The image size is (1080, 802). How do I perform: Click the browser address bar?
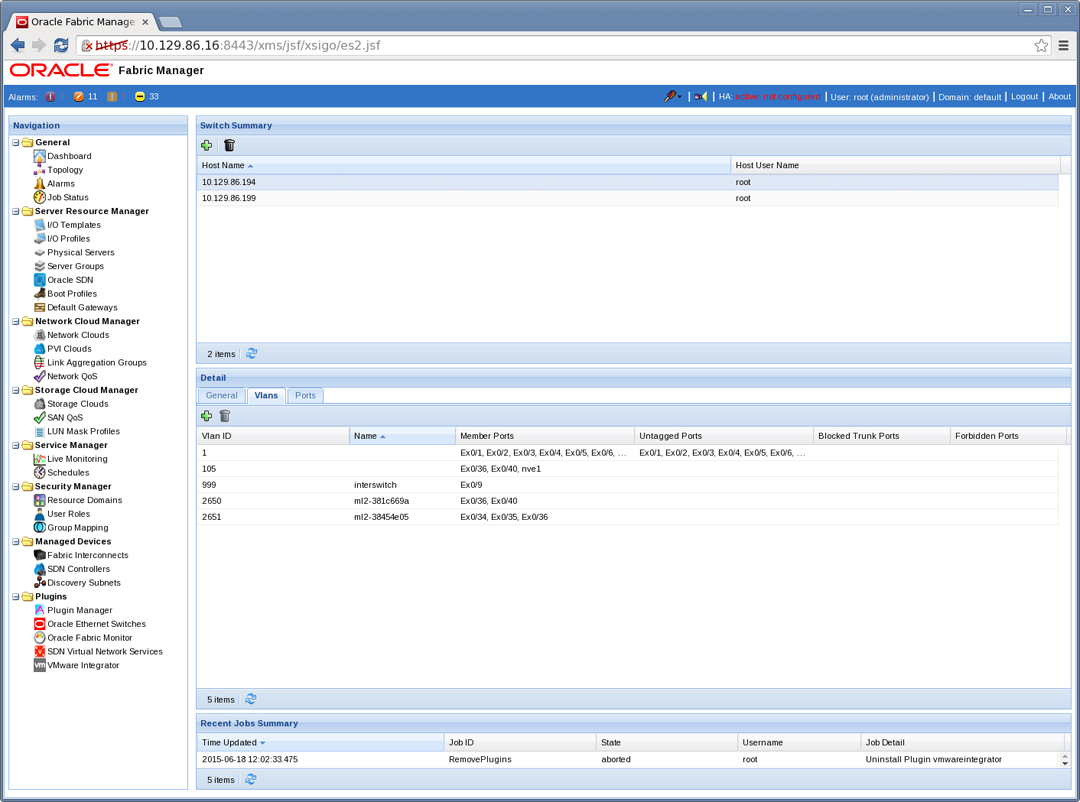[x=563, y=45]
